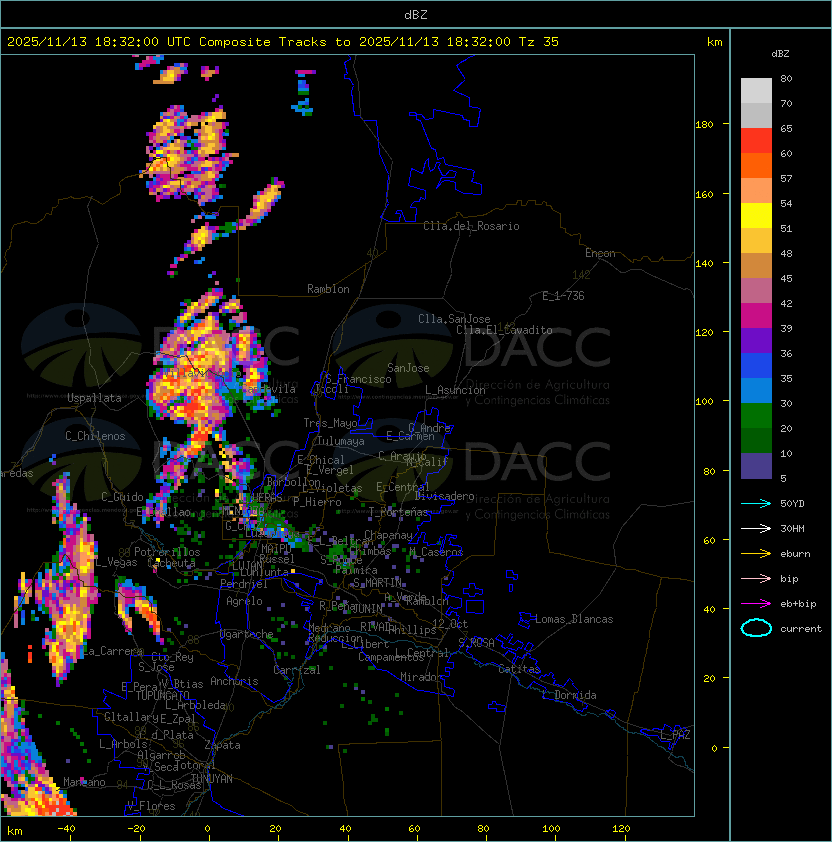Screen dimensions: 832x842
Task: Click the 'eb+bip' legend label
Action: [798, 604]
